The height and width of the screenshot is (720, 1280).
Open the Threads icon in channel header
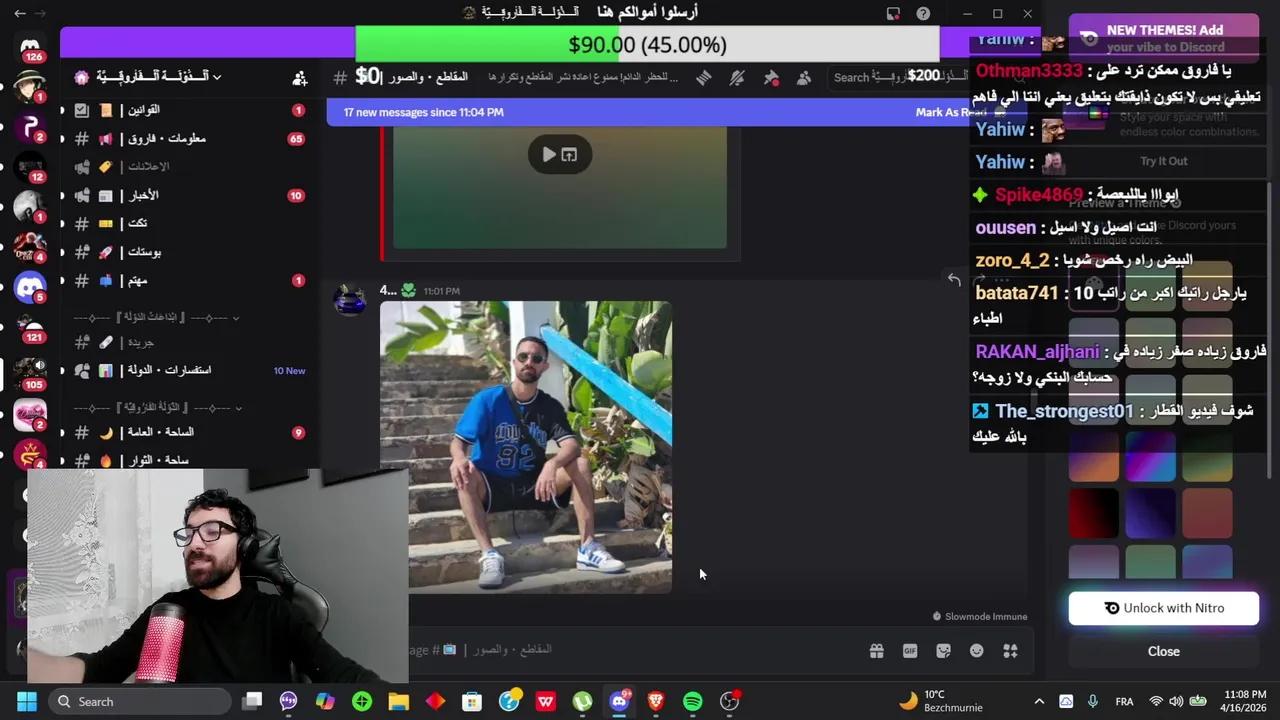(x=703, y=78)
